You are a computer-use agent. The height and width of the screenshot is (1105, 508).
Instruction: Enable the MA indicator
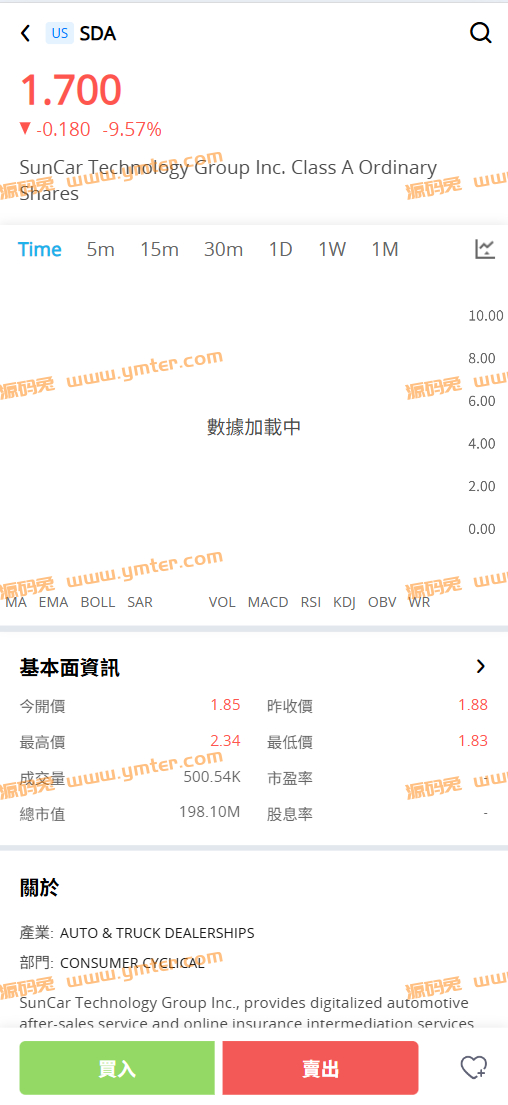tap(16, 603)
